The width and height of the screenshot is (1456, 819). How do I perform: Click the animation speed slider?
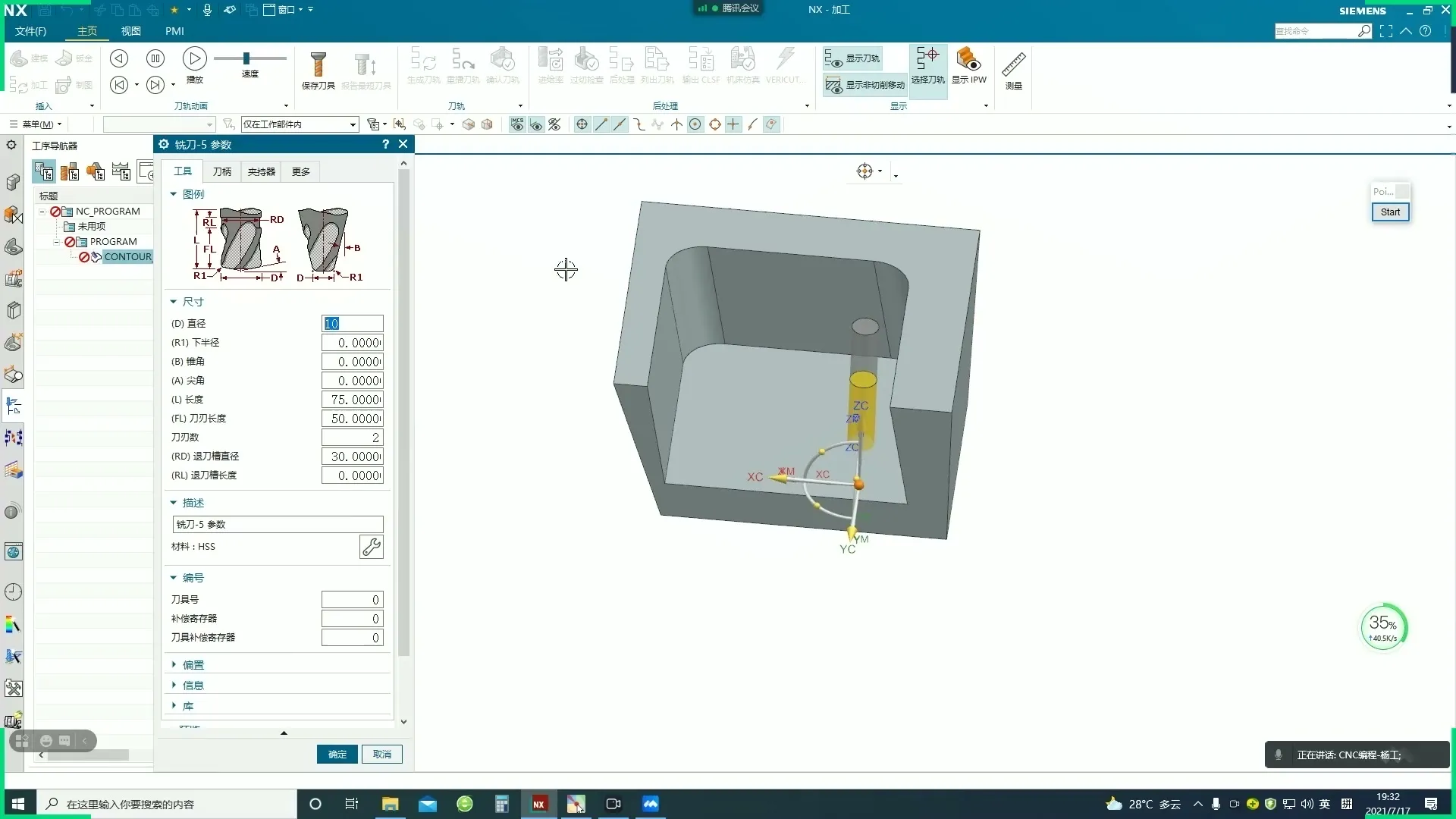246,58
